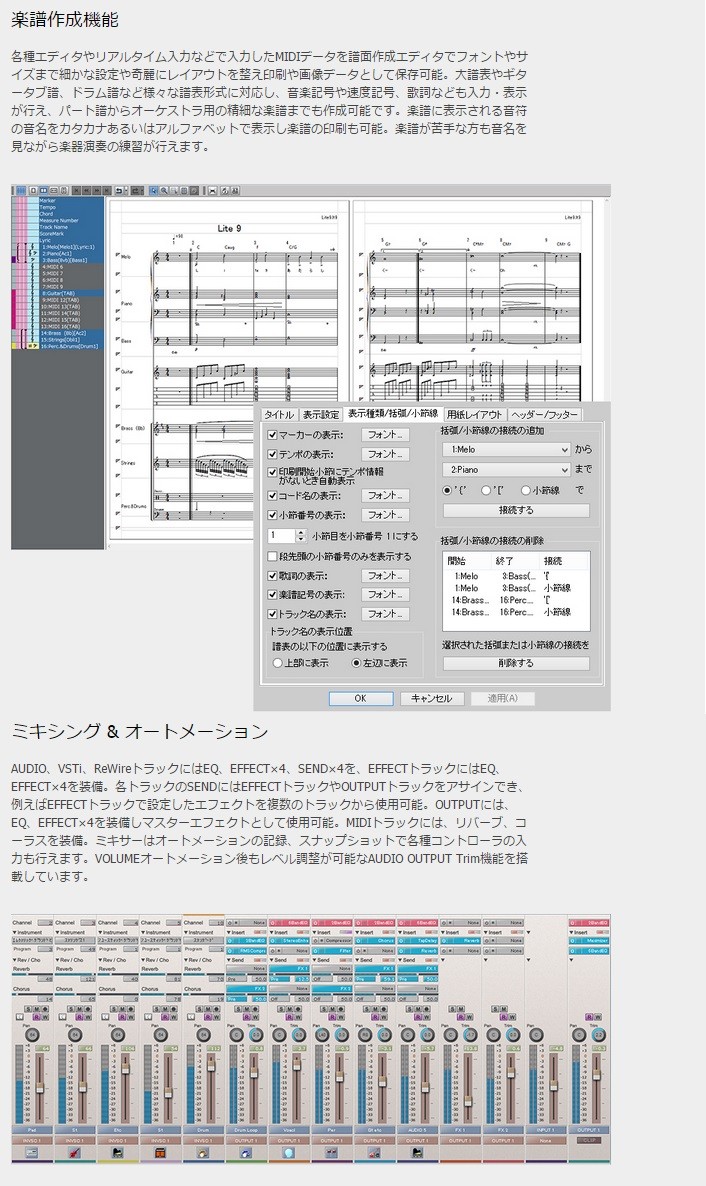The width and height of the screenshot is (706, 1186).
Task: Select the 上部に表示 radio button
Action: tap(279, 663)
